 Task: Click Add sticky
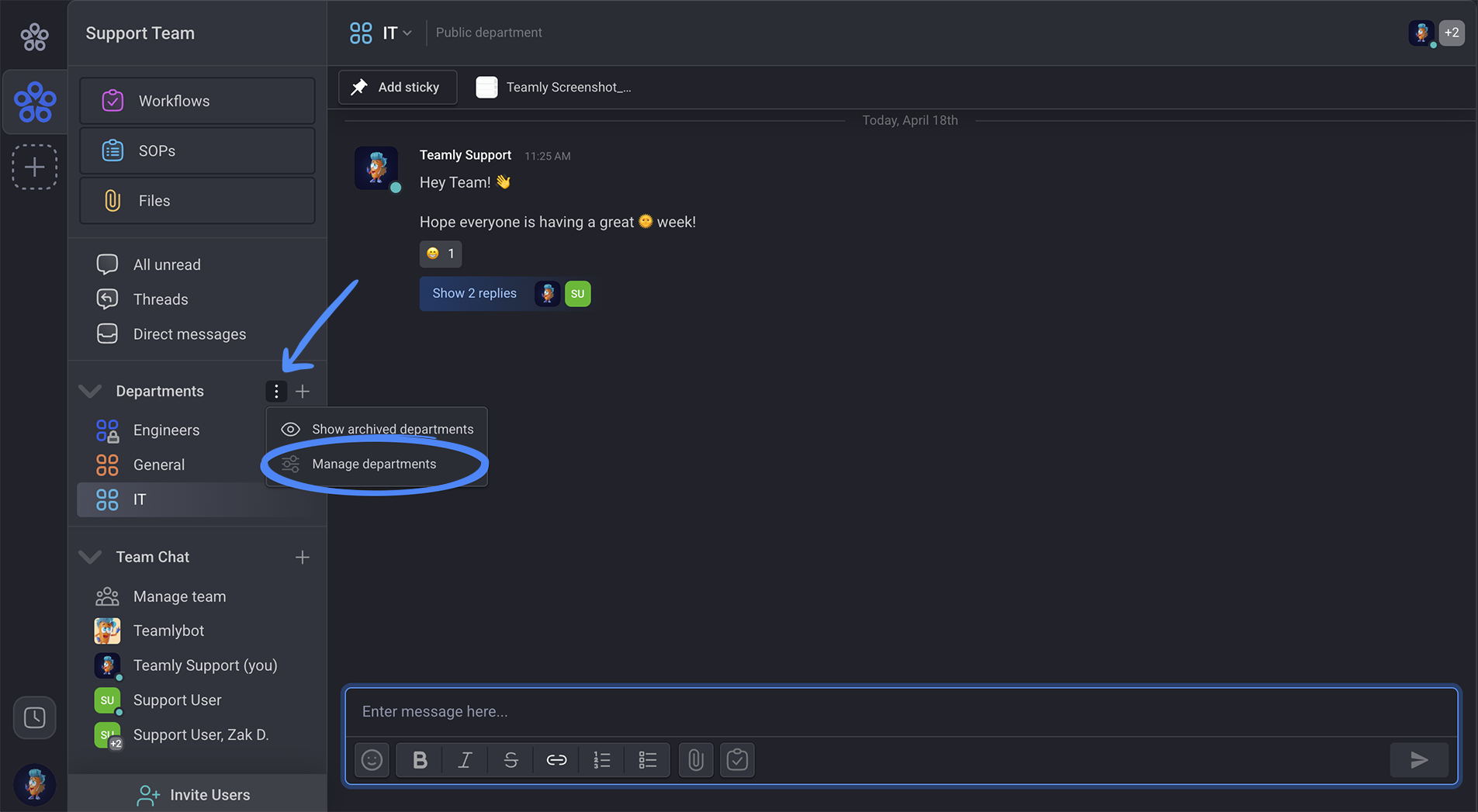[397, 87]
